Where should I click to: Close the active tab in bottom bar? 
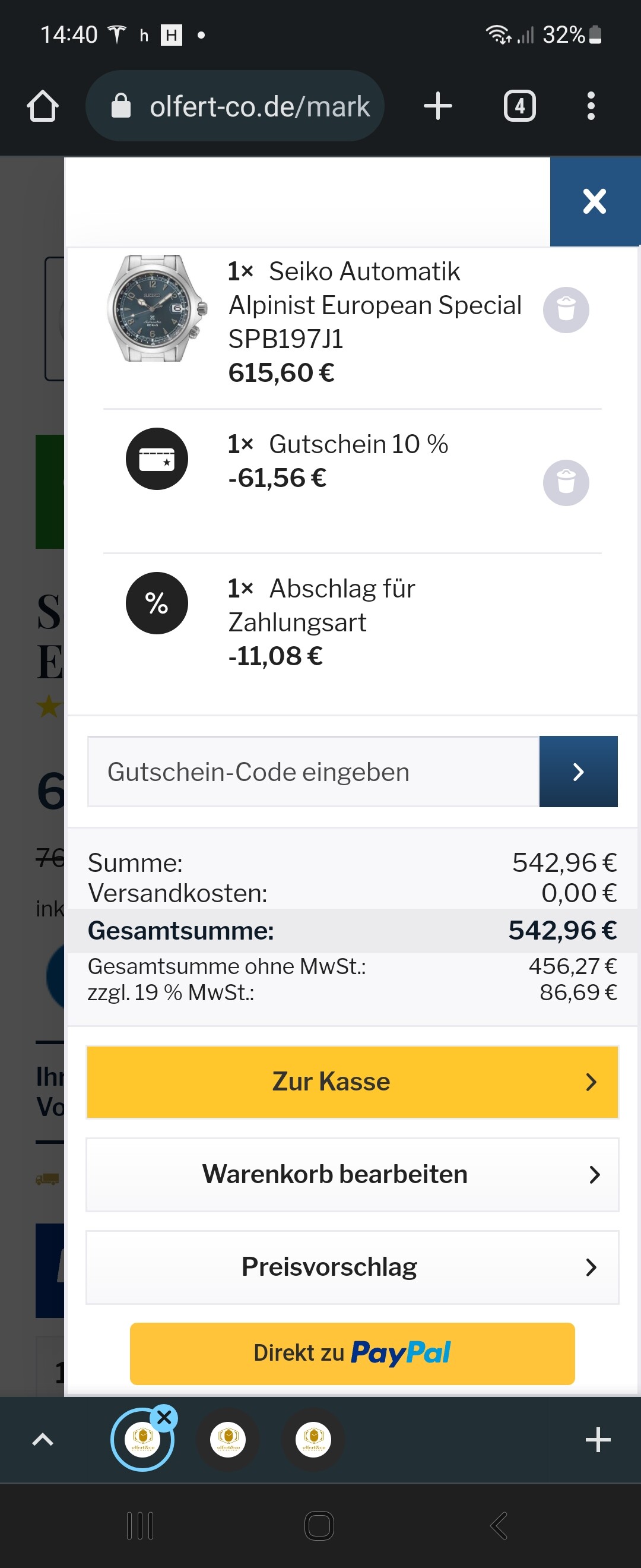coord(164,1418)
